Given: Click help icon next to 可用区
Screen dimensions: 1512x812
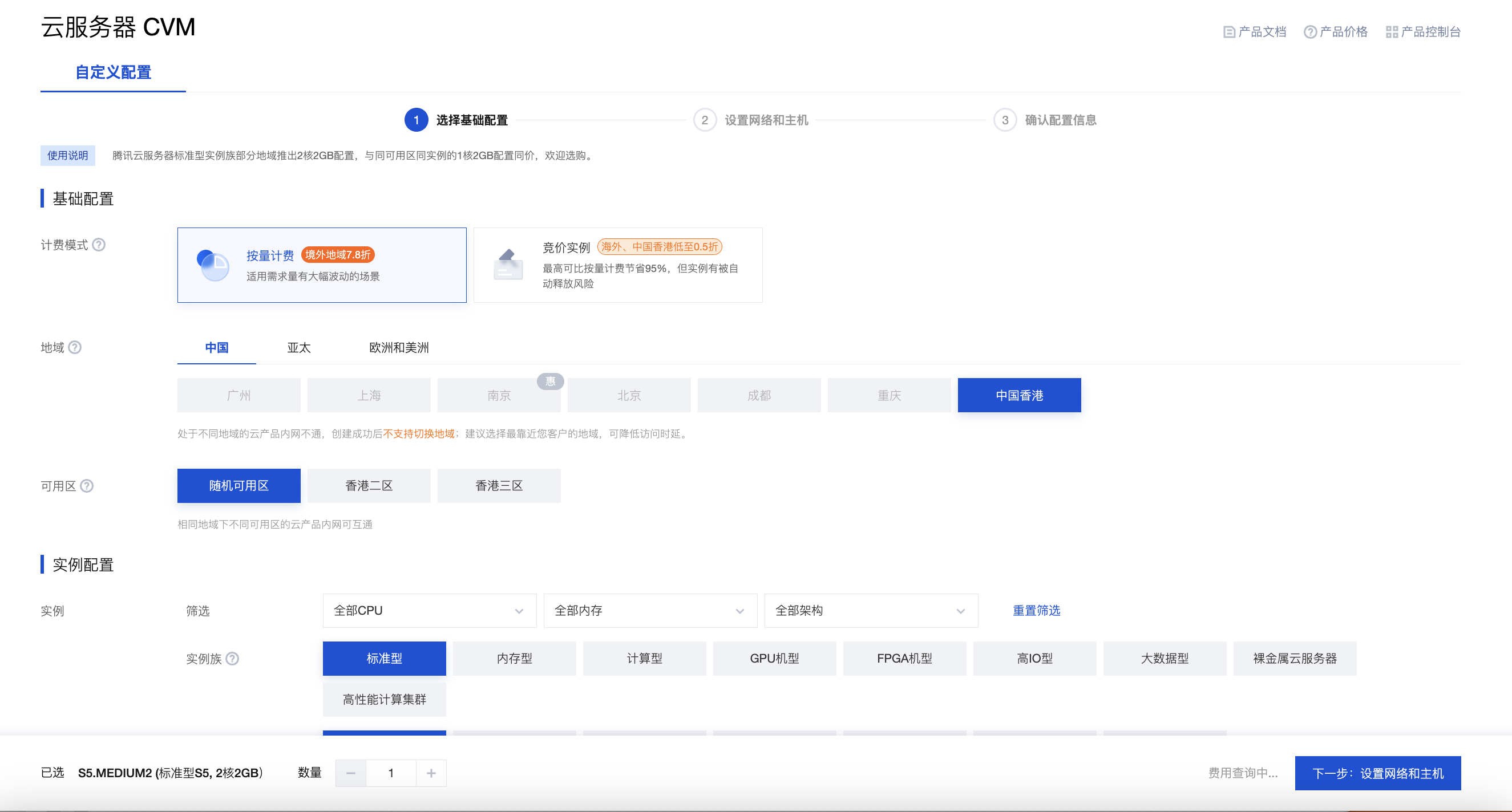Looking at the screenshot, I should (87, 486).
